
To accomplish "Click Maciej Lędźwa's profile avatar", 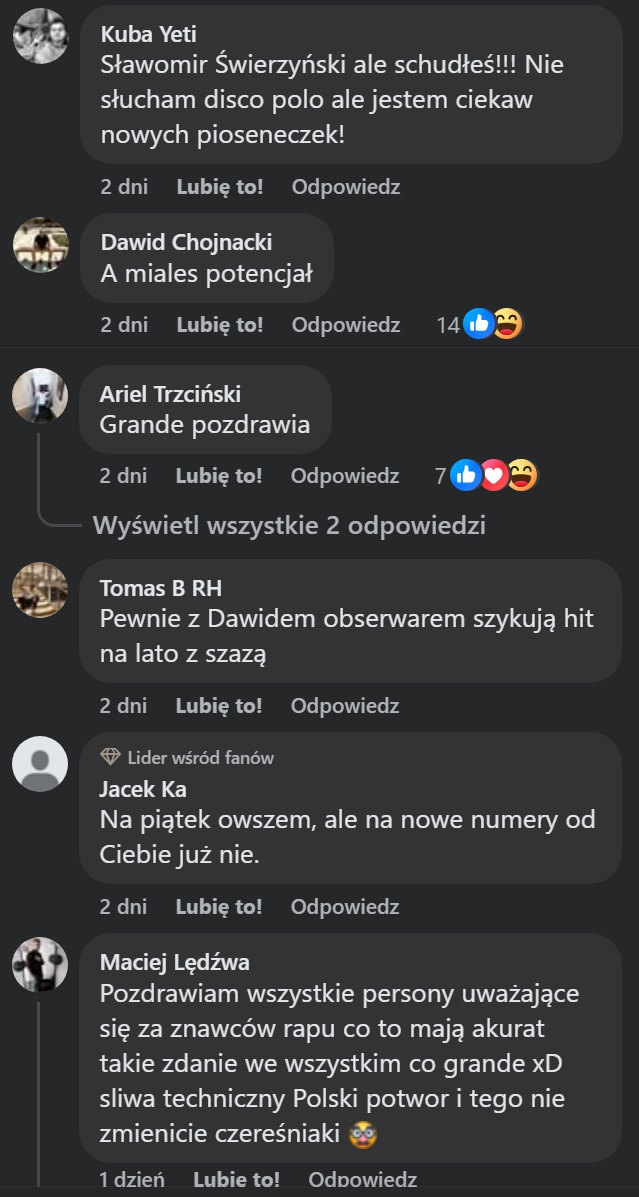I will (x=40, y=965).
